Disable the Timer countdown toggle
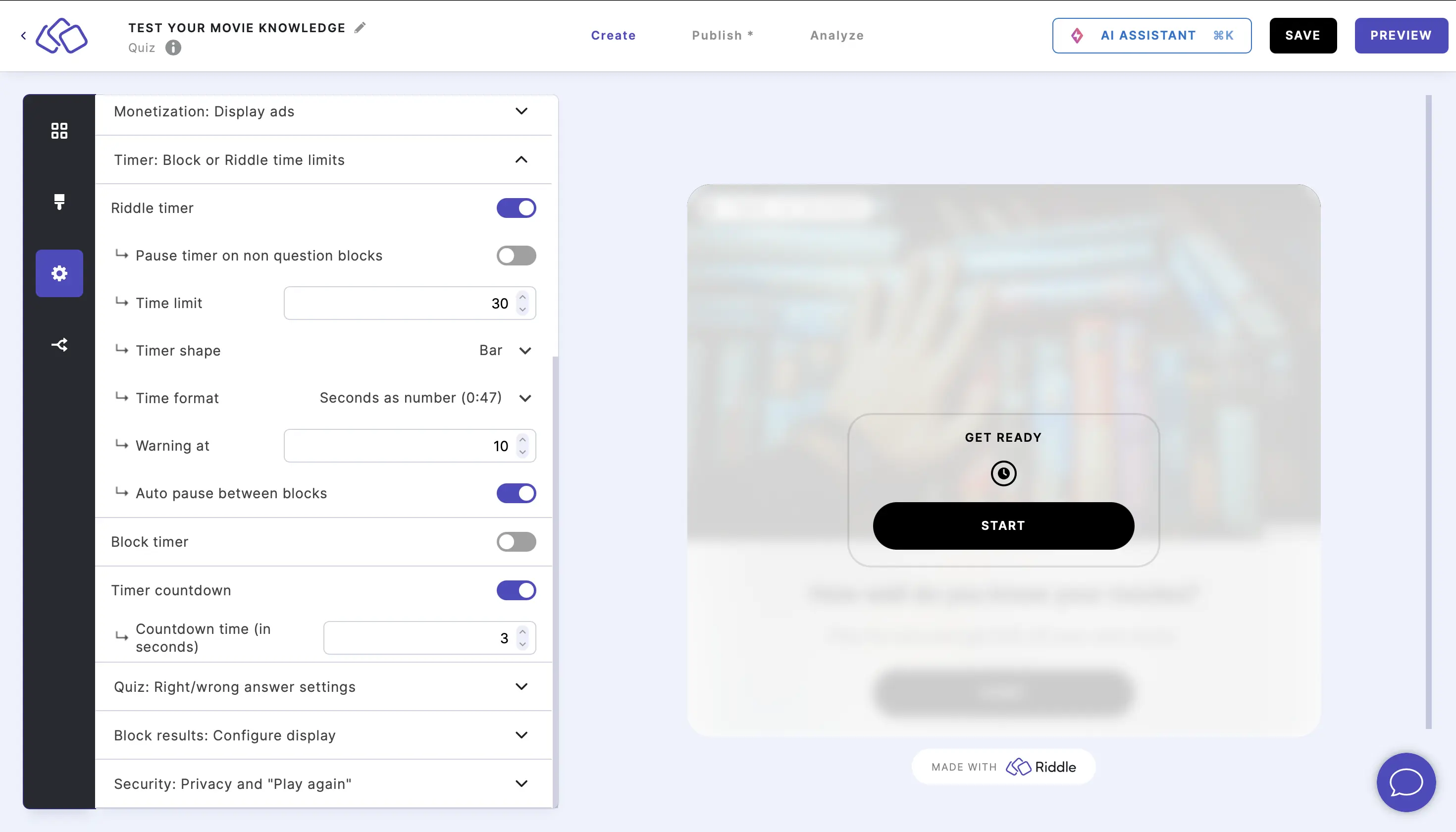The image size is (1456, 832). coord(516,589)
